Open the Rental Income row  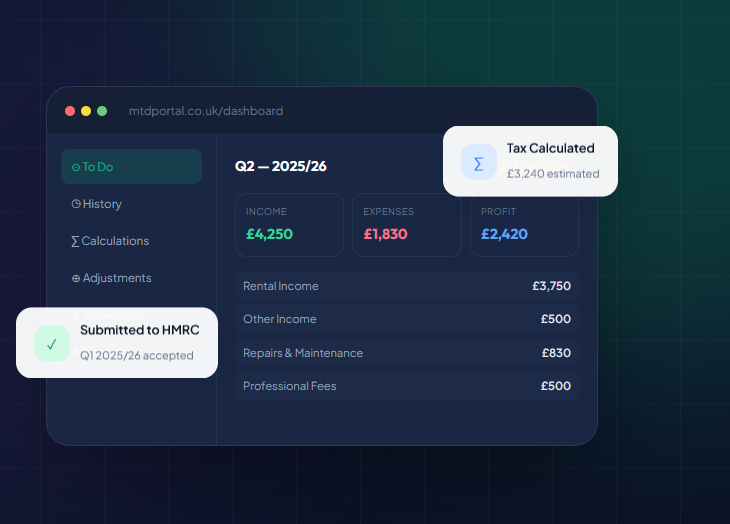[x=406, y=286]
